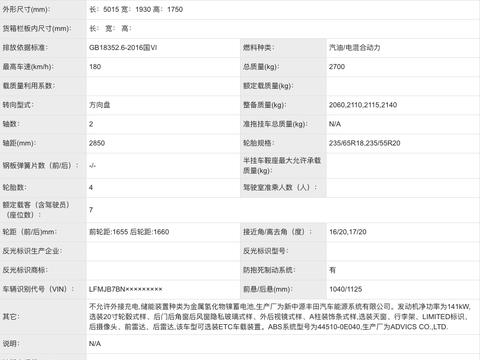Click the '半挂车鞍座最大允许承载质量(kg):' label

pyautogui.click(x=282, y=166)
